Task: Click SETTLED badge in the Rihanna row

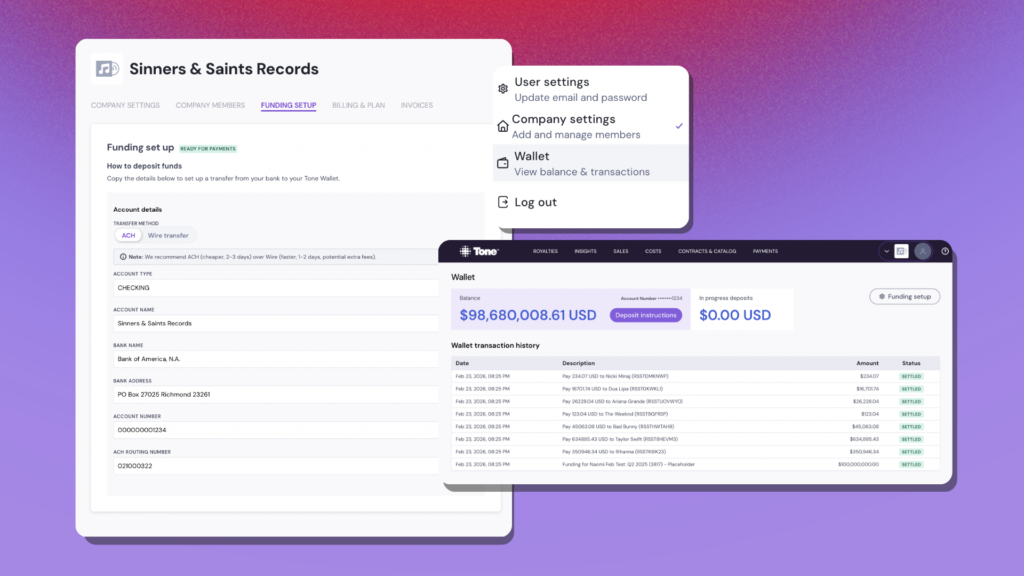Action: coord(911,451)
